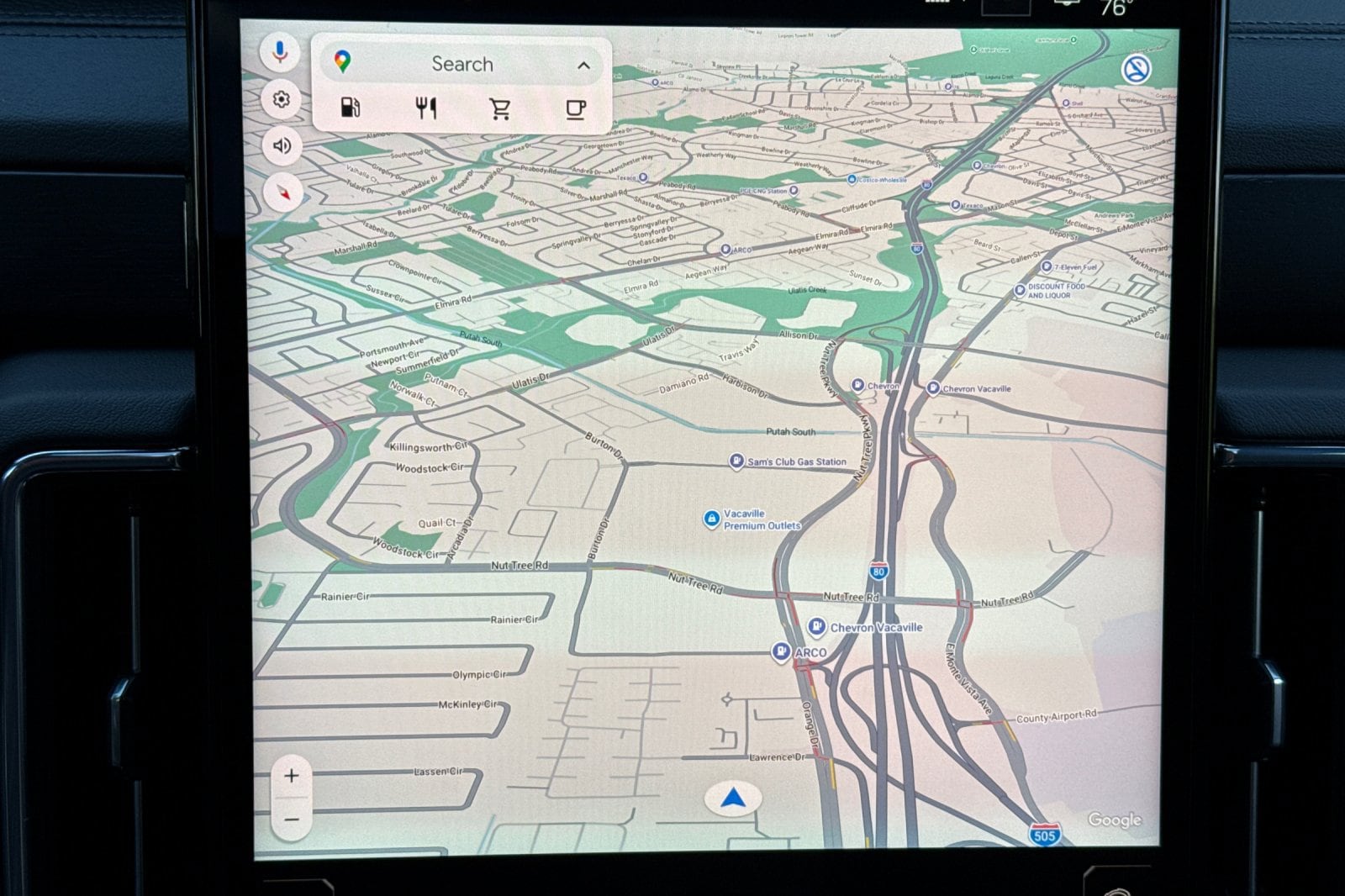Tap the Google Maps pin logo
The image size is (1345, 896).
[x=342, y=61]
